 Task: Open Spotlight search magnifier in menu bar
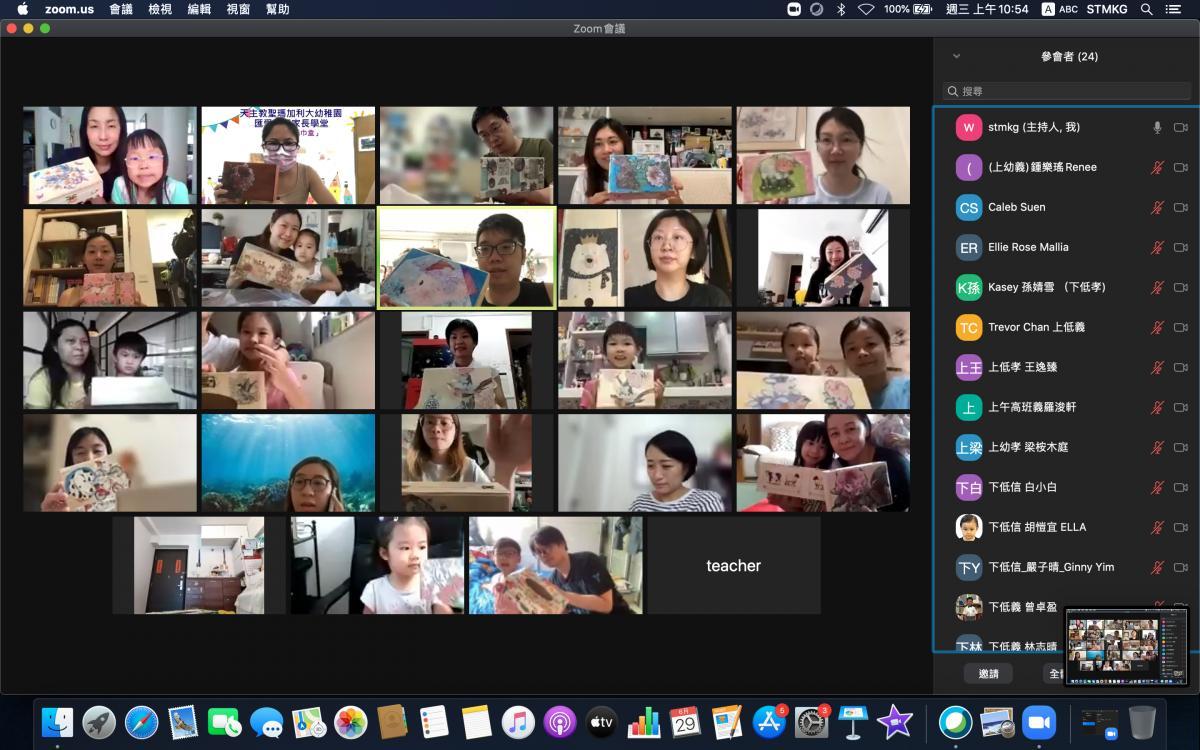coord(1146,9)
